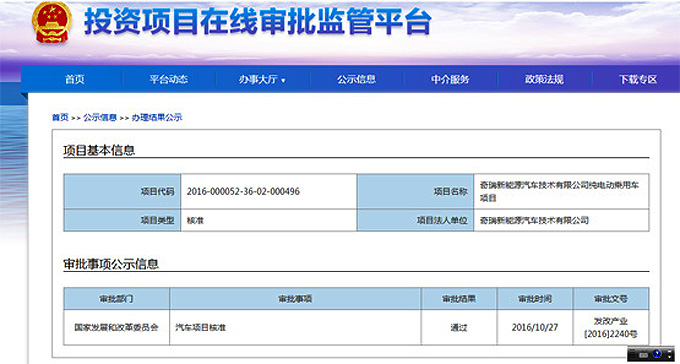This screenshot has height=364, width=680.
Task: Click the 办理结果公示 breadcrumb link
Action: pyautogui.click(x=157, y=117)
